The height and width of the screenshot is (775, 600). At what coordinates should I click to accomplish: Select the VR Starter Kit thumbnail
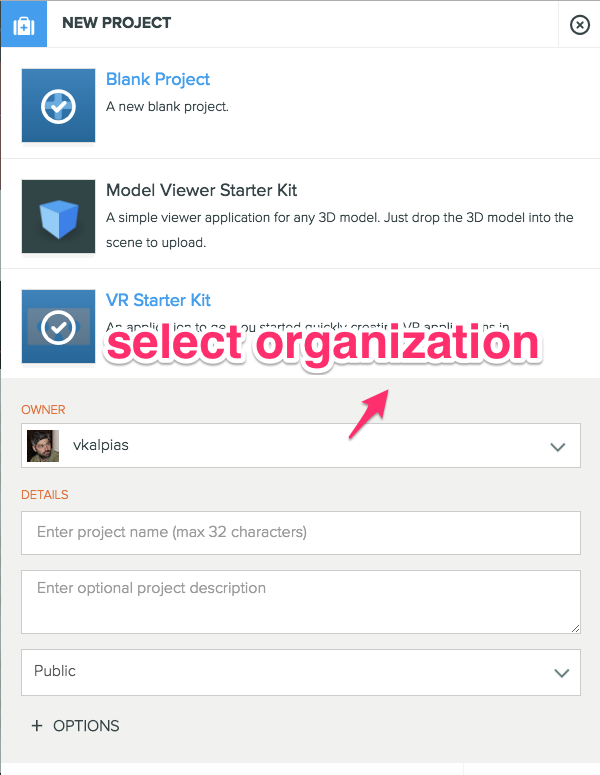coord(58,326)
